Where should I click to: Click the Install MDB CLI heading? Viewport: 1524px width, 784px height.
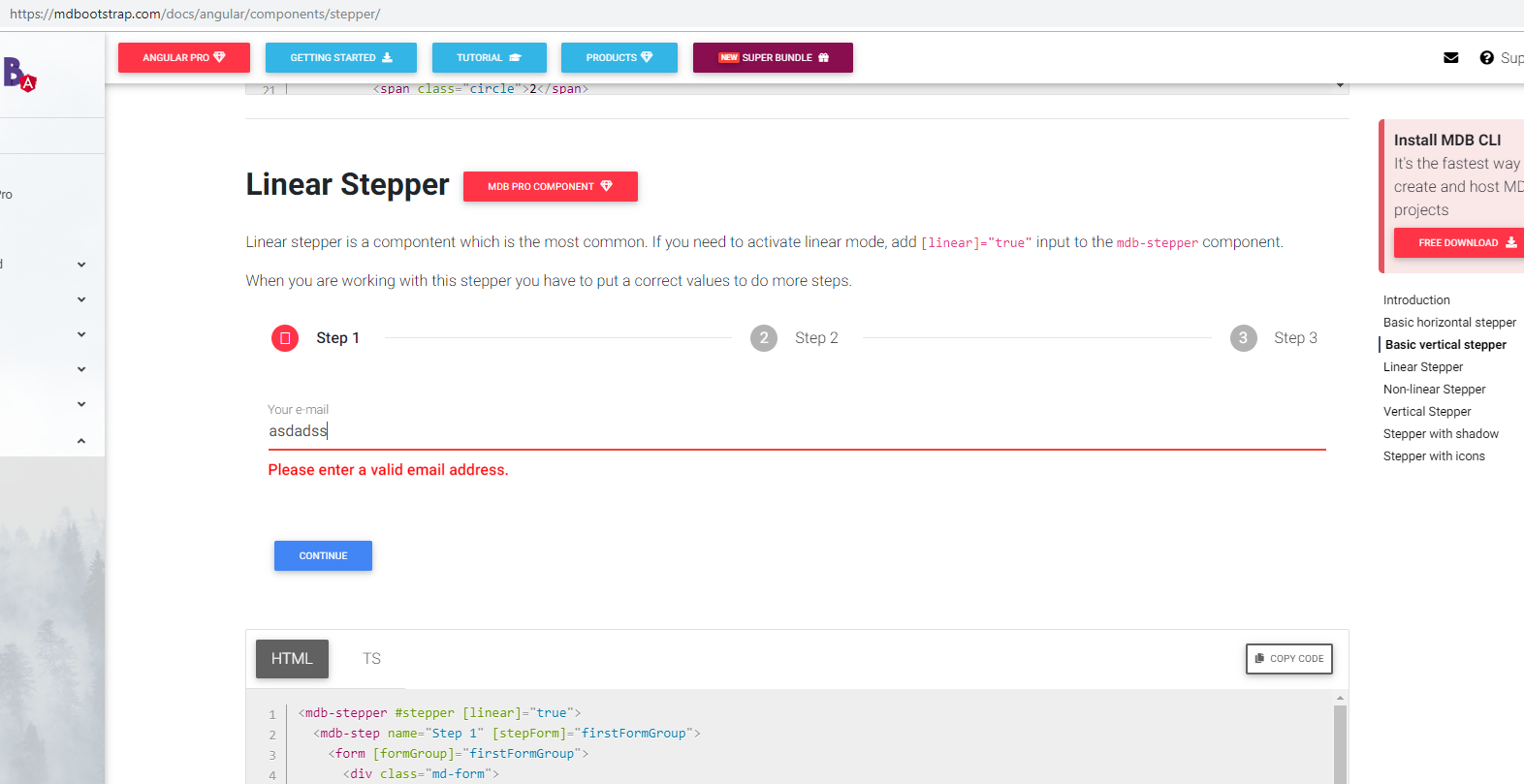coord(1447,141)
